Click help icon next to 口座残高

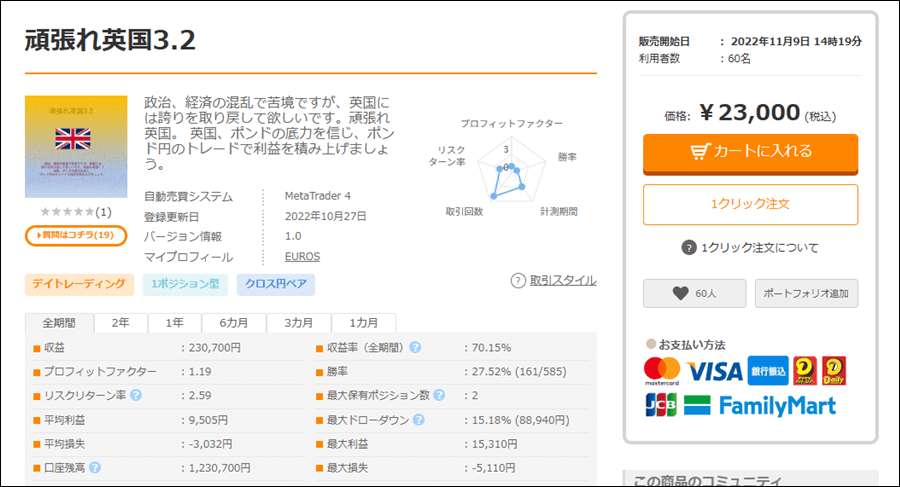click(x=95, y=468)
